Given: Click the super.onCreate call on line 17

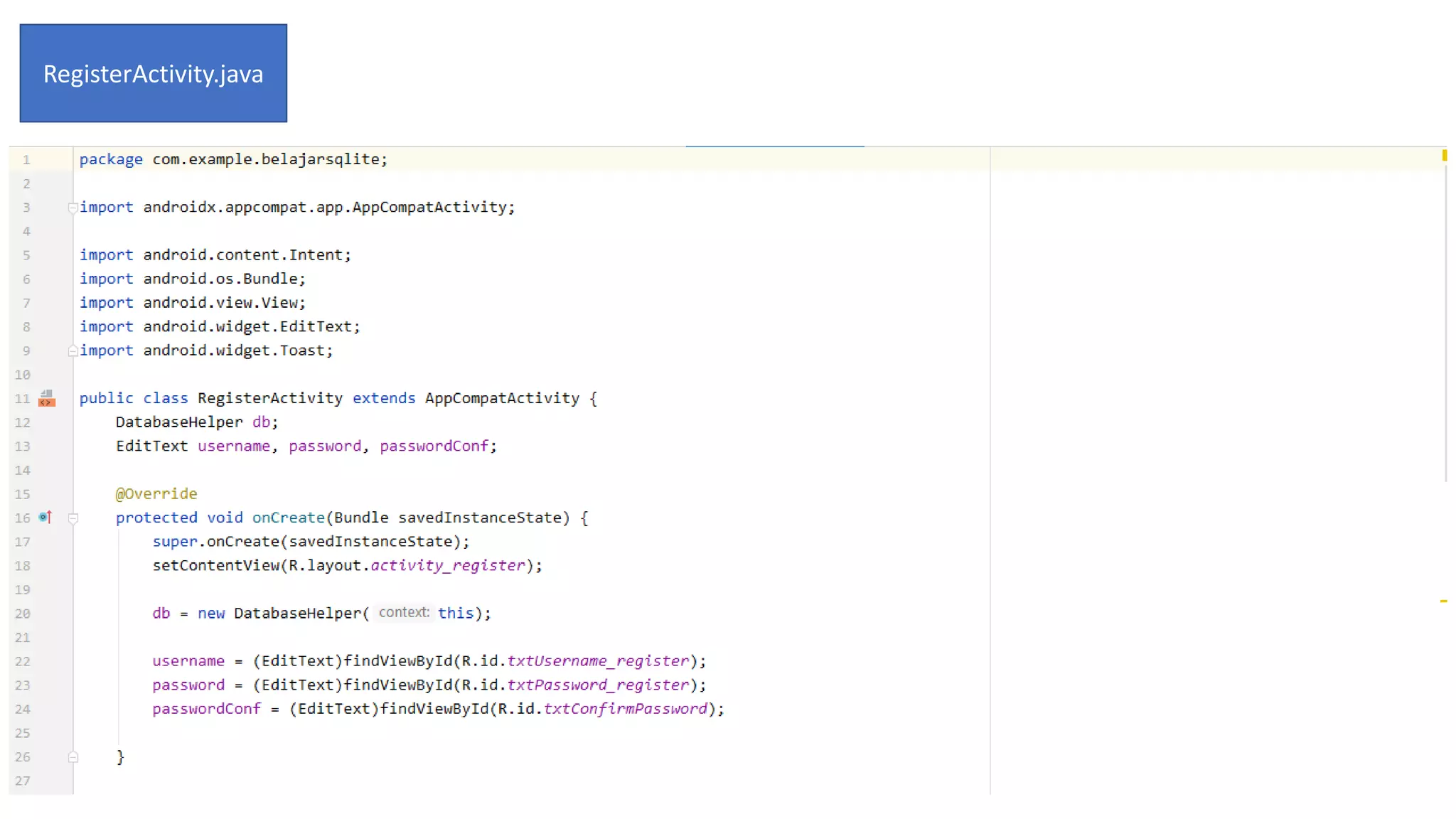Looking at the screenshot, I should 311,542.
